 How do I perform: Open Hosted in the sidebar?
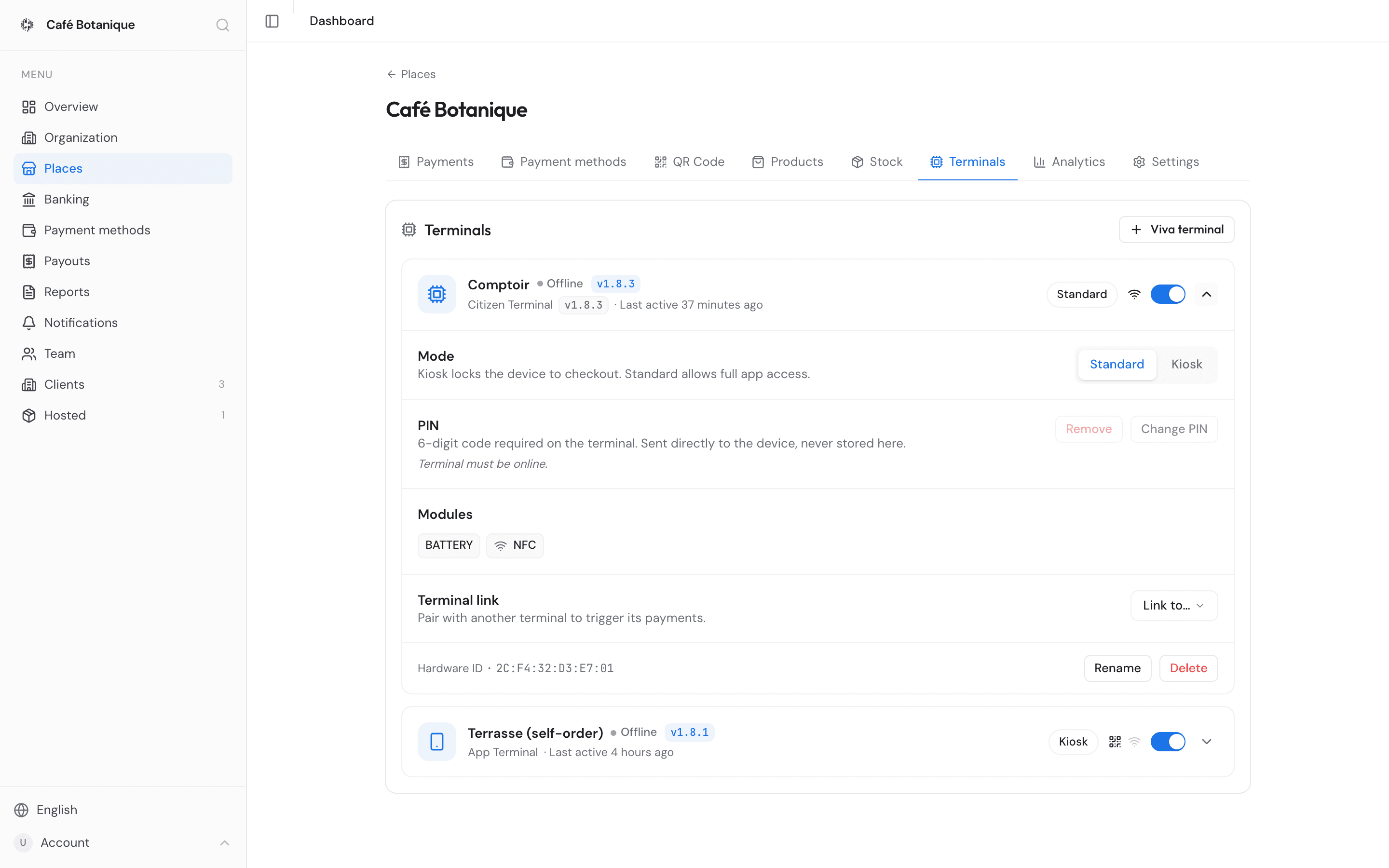click(x=123, y=415)
